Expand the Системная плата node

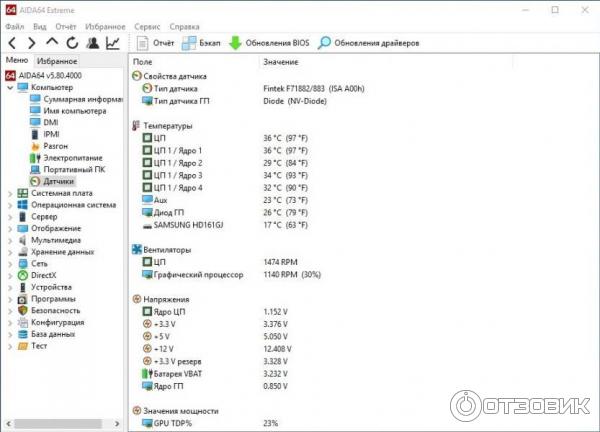10,194
